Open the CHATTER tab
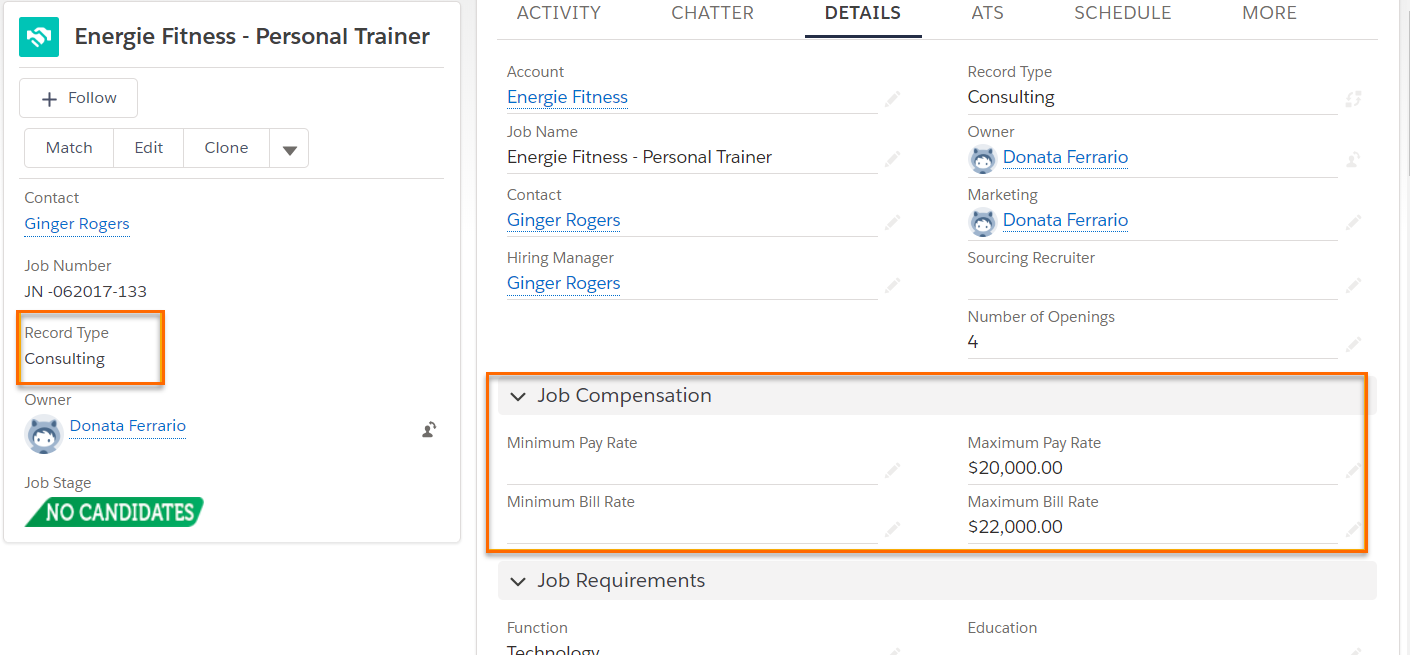 tap(713, 13)
